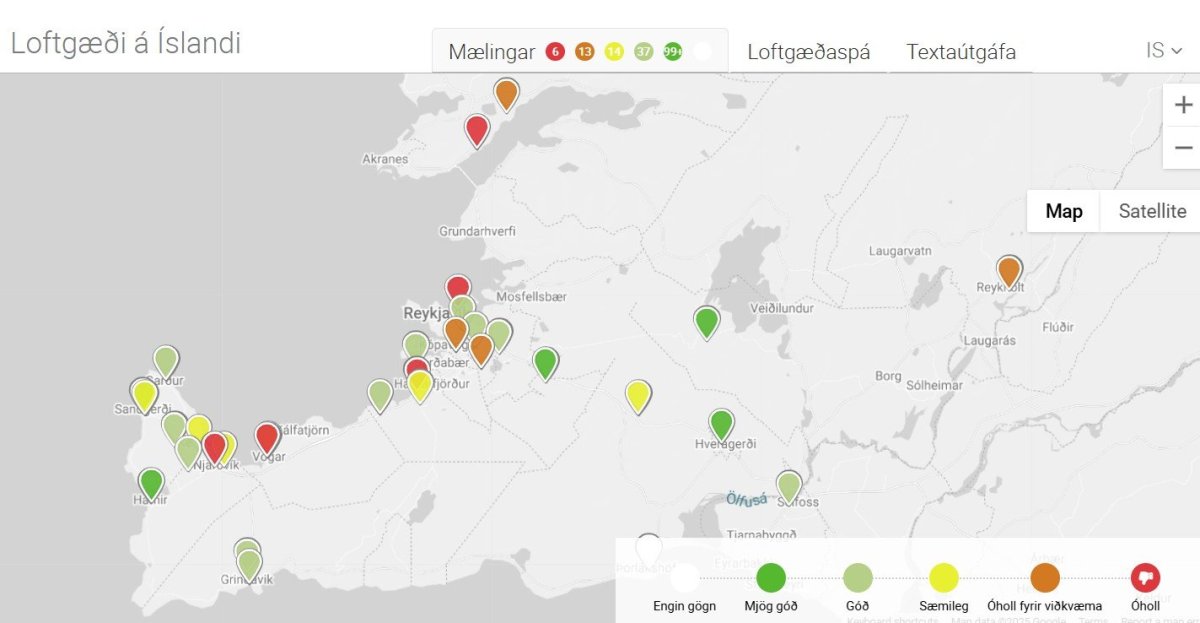Click the red marker near Akranes
The height and width of the screenshot is (623, 1200).
(477, 129)
